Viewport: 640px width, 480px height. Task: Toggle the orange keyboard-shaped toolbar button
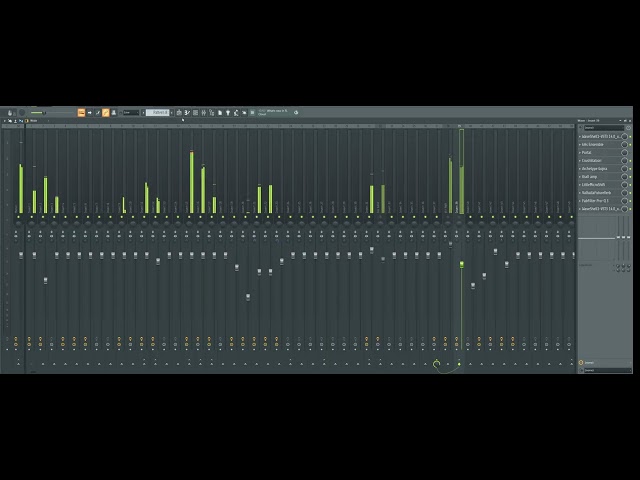[x=81, y=113]
